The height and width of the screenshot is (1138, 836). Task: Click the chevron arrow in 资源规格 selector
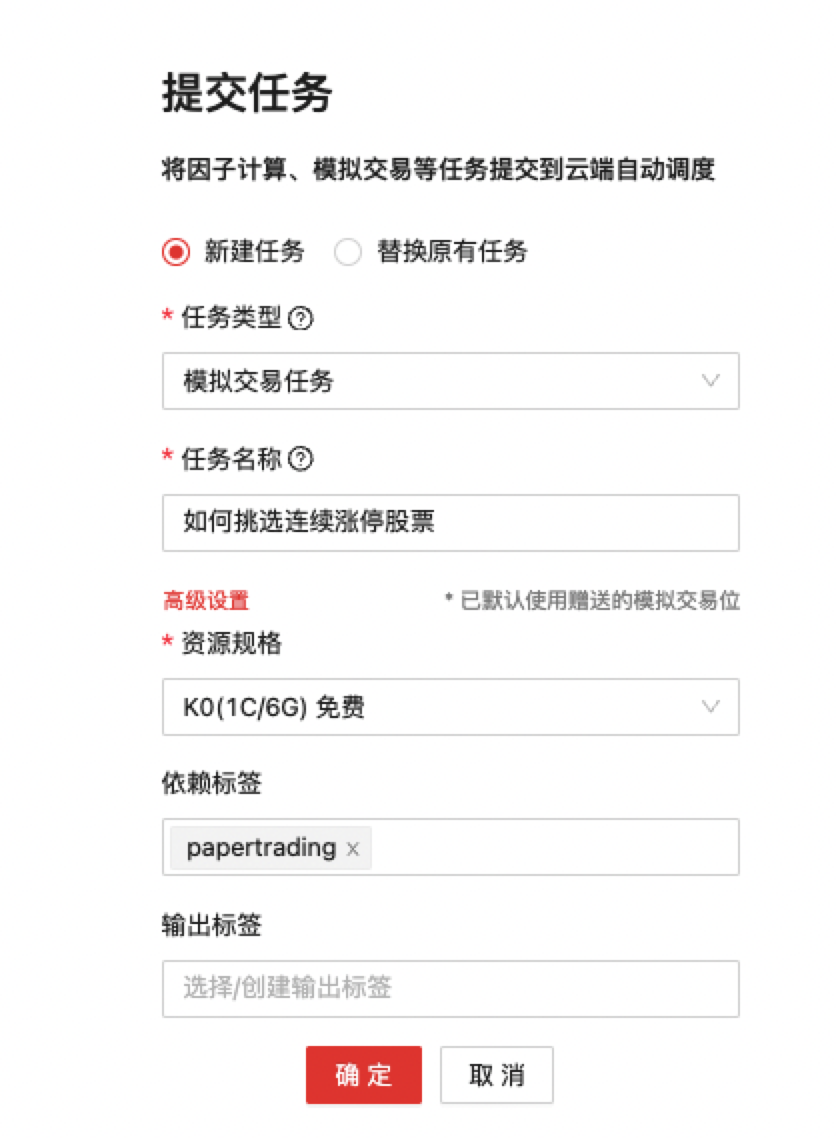(x=711, y=707)
